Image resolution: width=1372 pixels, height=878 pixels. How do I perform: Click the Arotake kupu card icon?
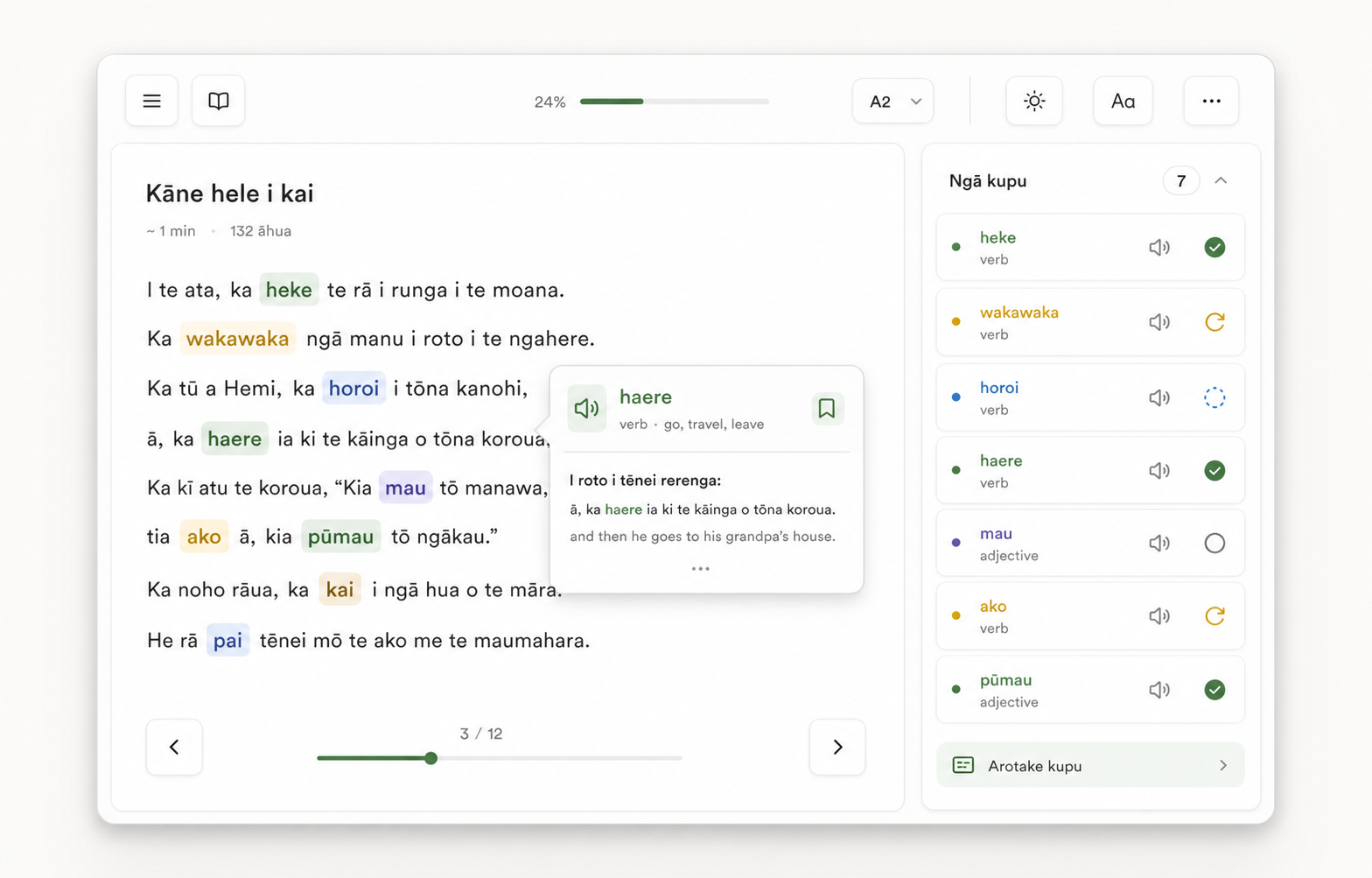pos(962,765)
